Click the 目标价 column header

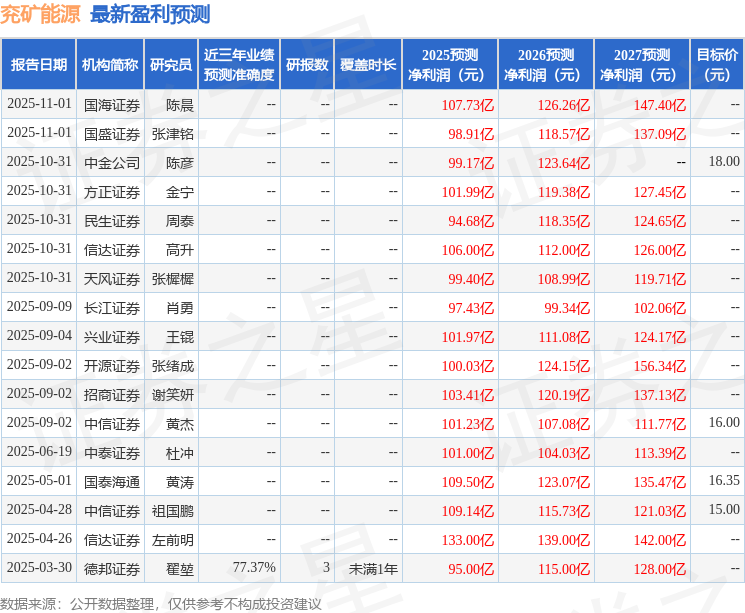click(717, 64)
